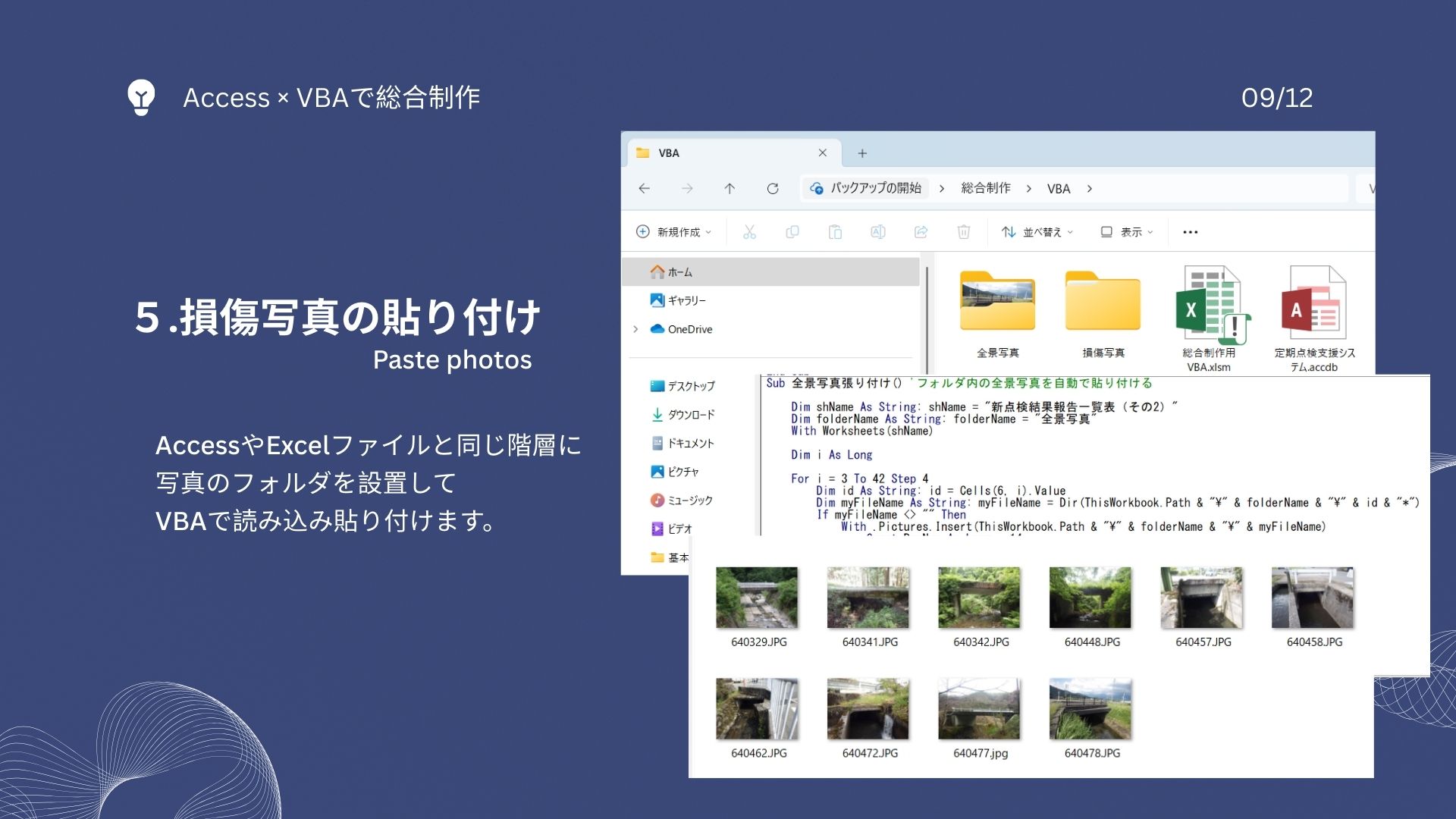Click 'For i = 3 To 42 Step 4' line
1456x819 pixels.
coord(860,479)
